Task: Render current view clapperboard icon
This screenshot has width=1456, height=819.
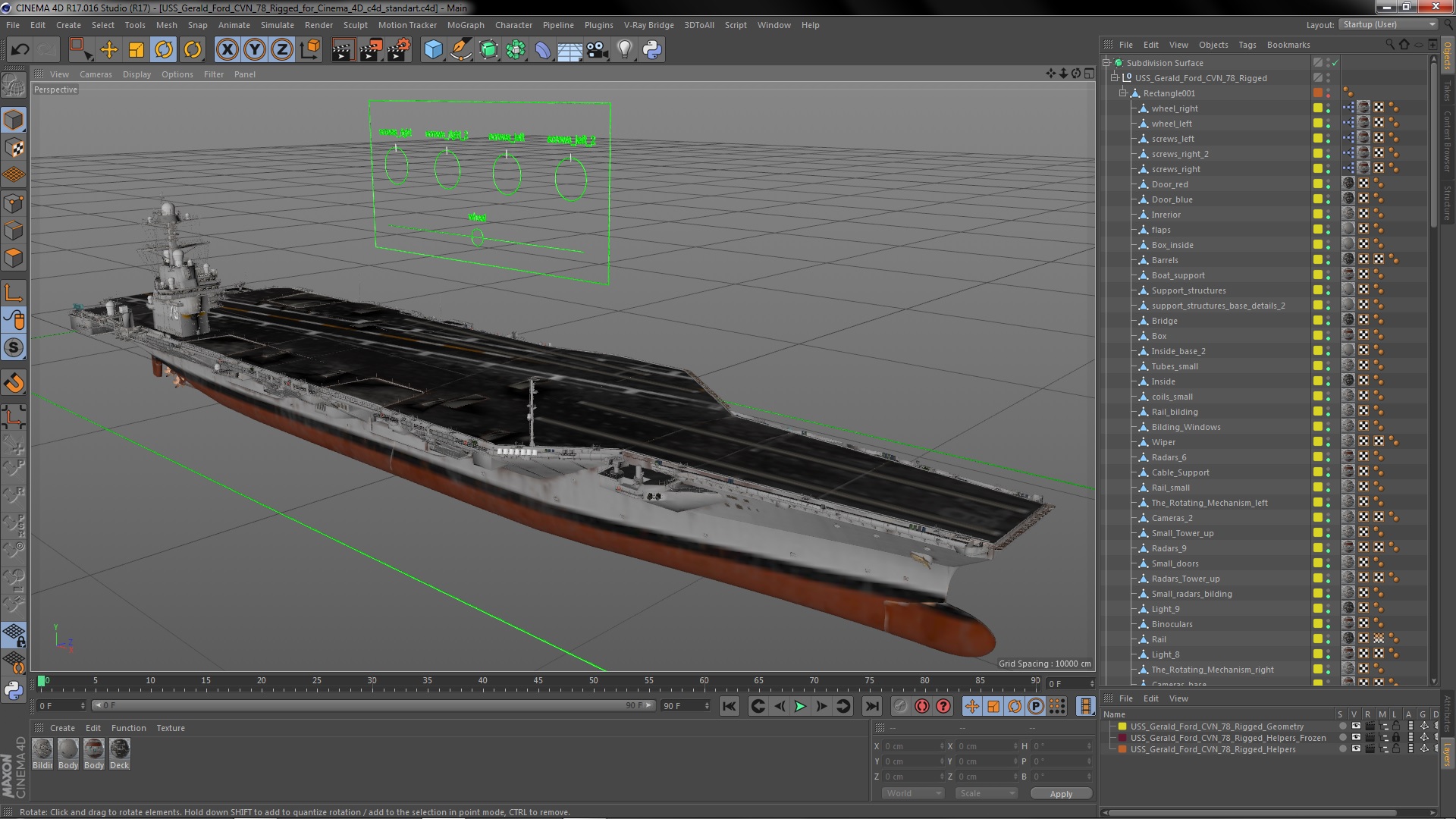Action: (x=343, y=50)
